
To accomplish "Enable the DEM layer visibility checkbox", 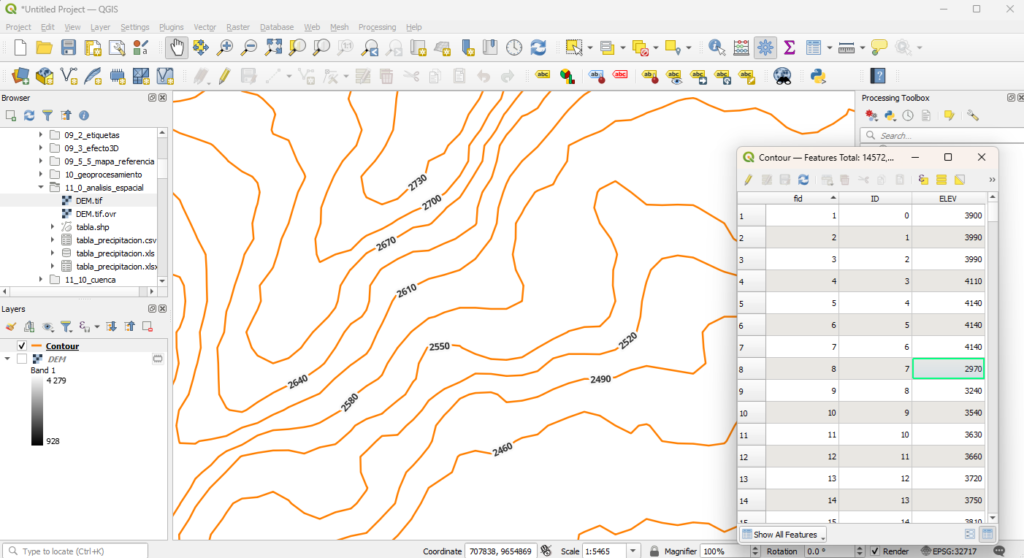I will pyautogui.click(x=22, y=358).
